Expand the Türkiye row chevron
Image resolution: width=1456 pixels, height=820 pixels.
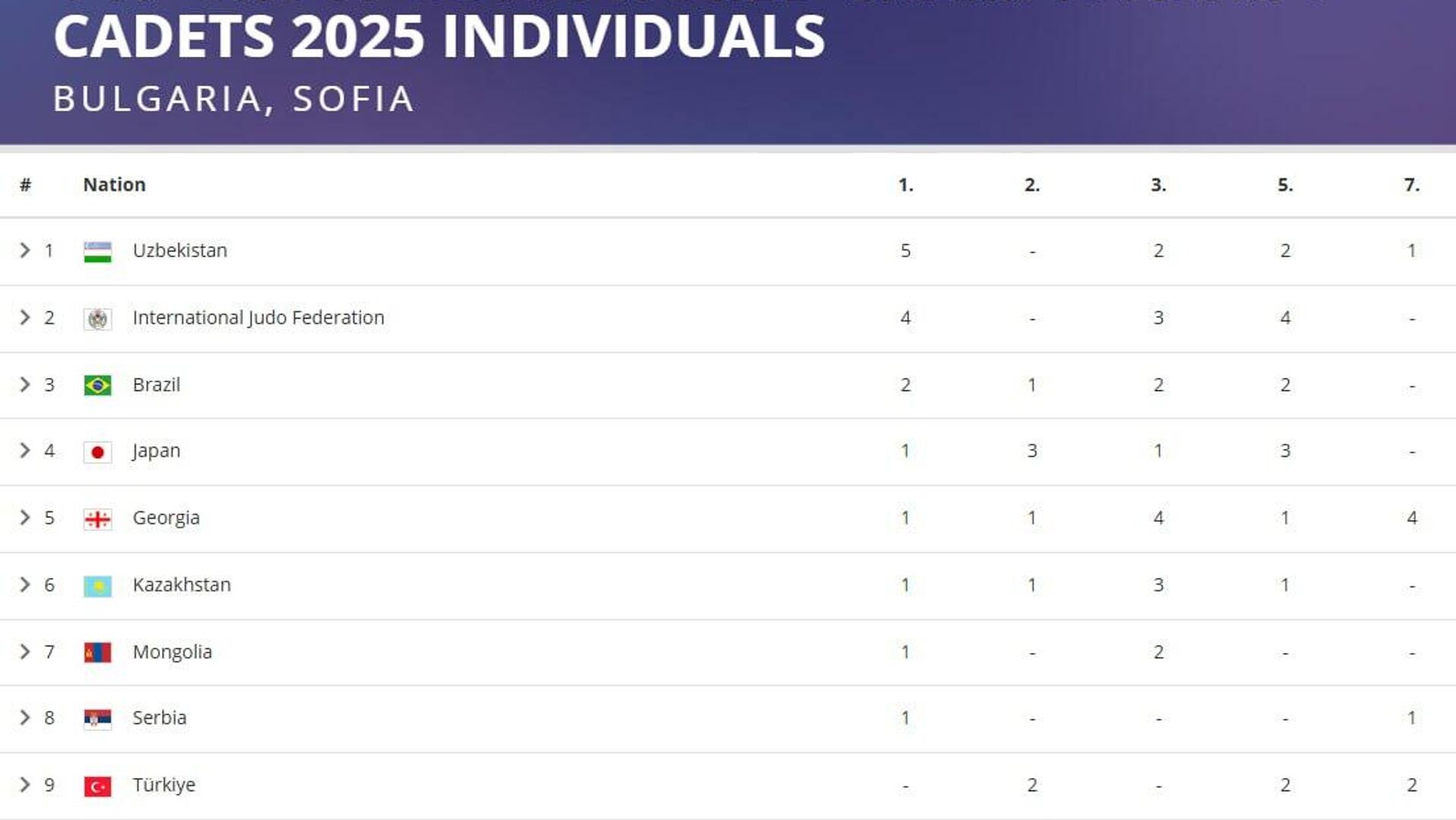pyautogui.click(x=25, y=784)
